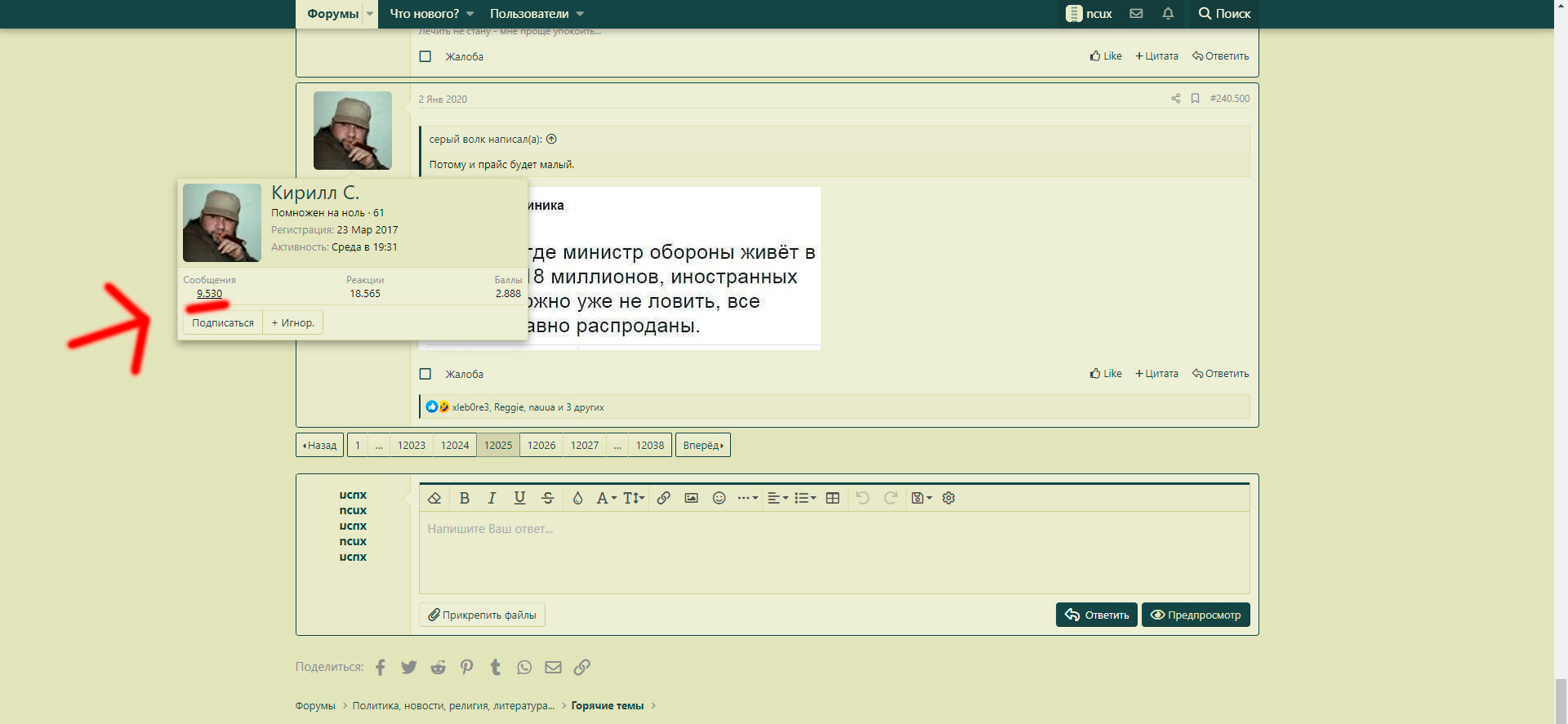Insert a table in the editor

tap(832, 498)
